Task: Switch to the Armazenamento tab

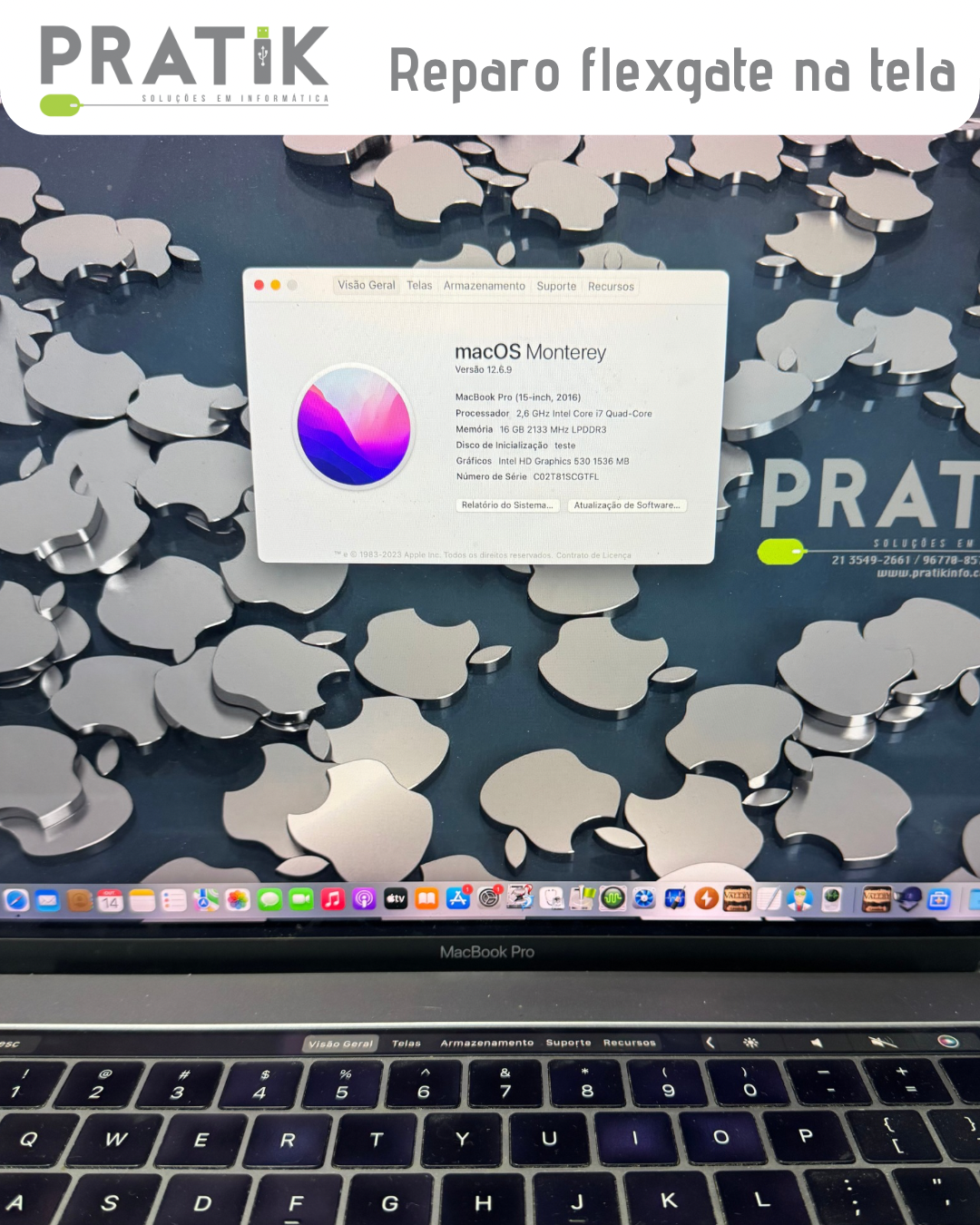Action: 484,286
